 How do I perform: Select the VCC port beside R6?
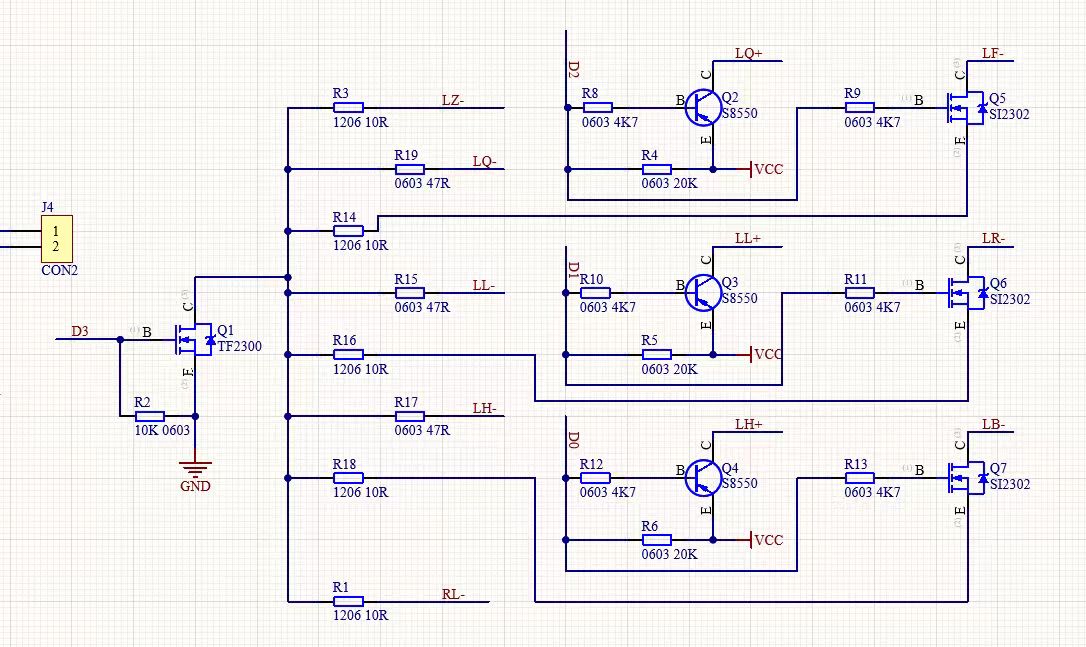click(x=765, y=540)
